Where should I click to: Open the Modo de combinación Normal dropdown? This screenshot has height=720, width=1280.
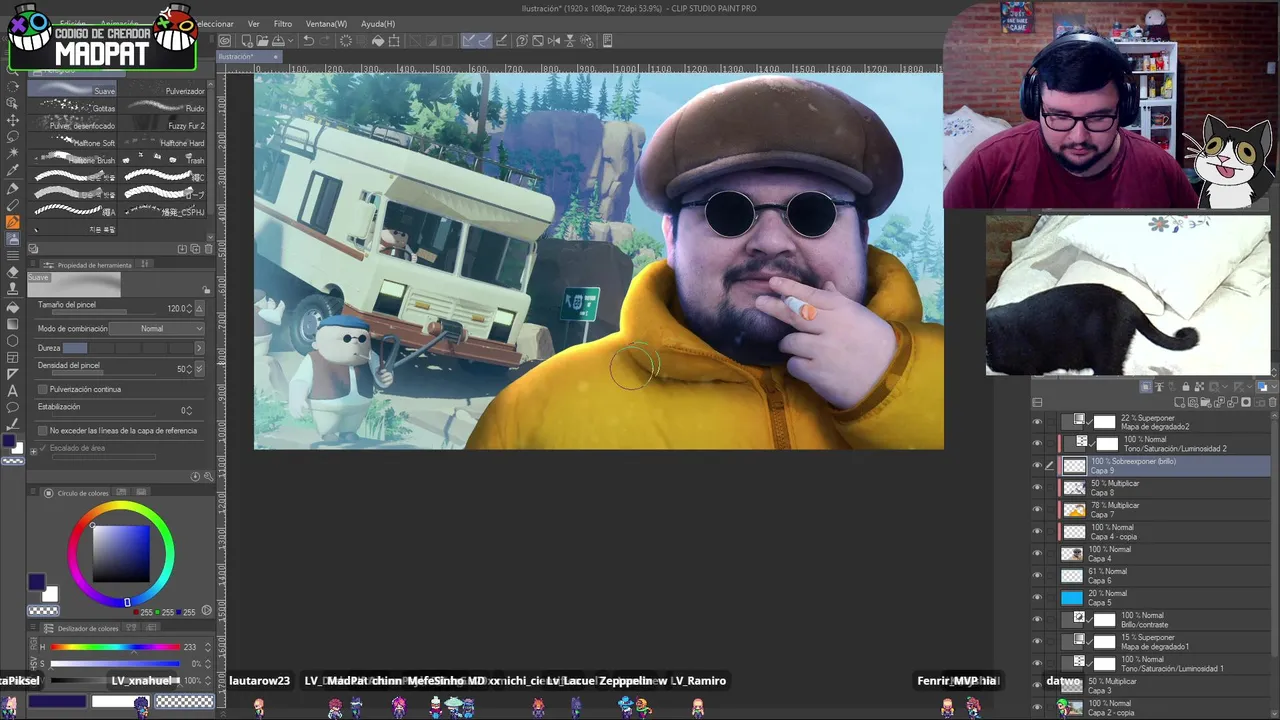click(x=157, y=329)
